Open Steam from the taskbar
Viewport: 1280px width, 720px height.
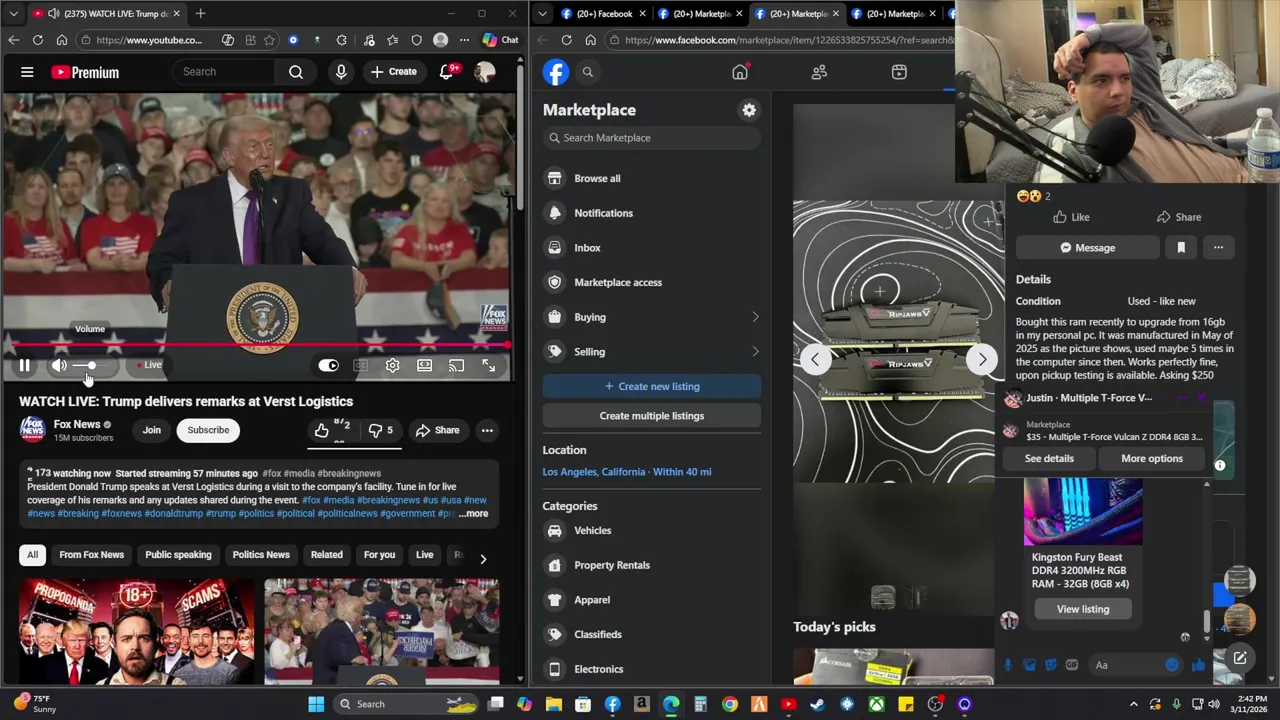(817, 704)
